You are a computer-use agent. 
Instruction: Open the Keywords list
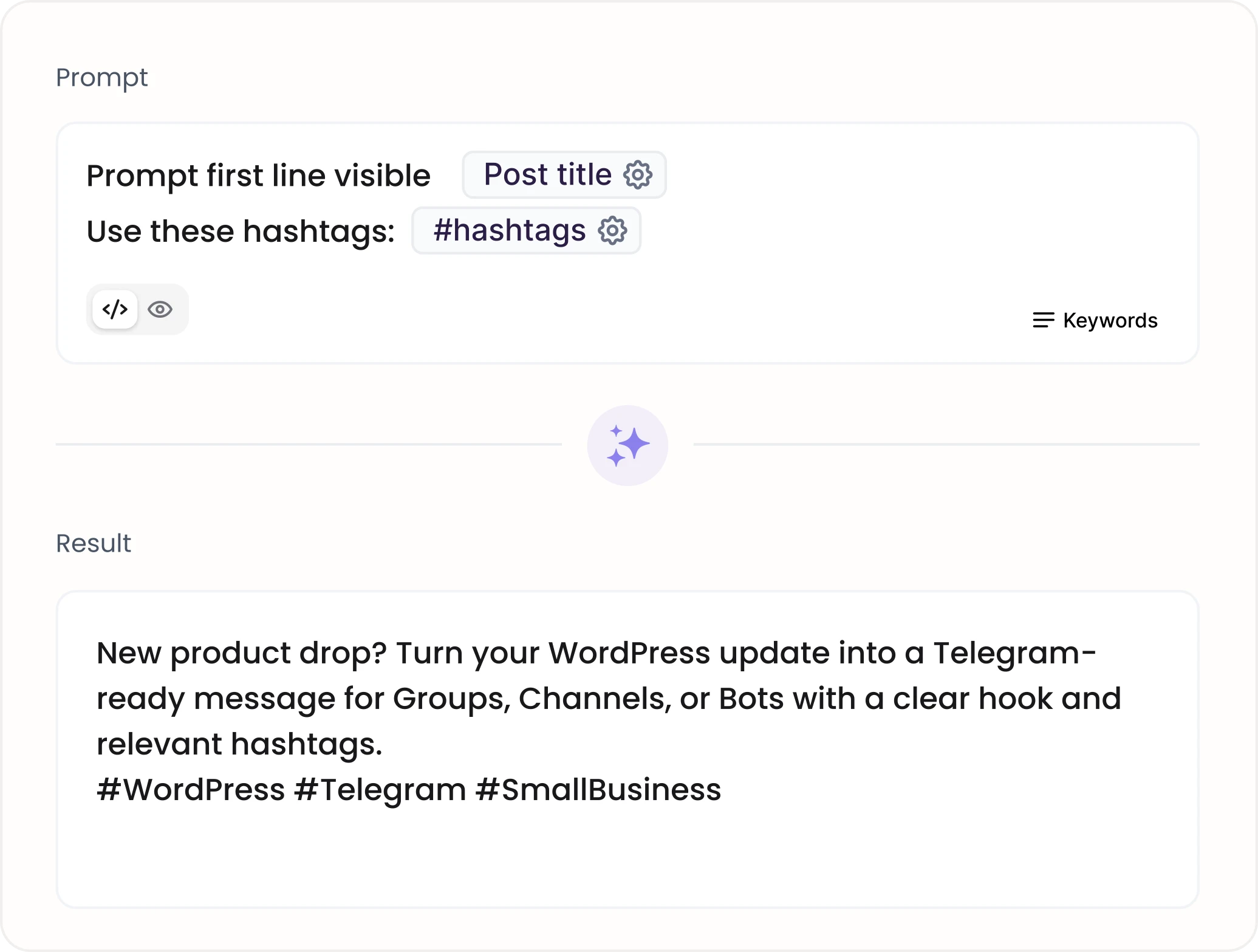point(1095,320)
